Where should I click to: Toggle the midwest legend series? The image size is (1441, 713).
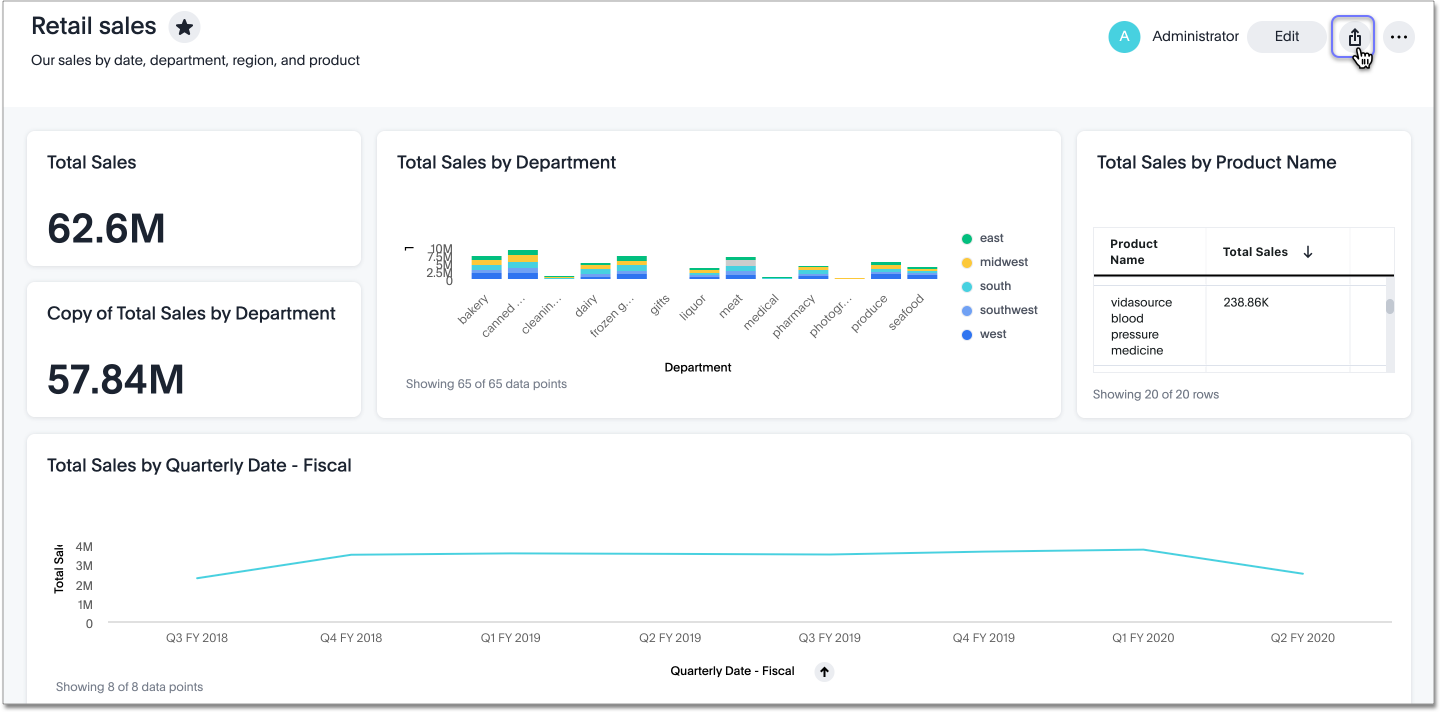pyautogui.click(x=1003, y=262)
